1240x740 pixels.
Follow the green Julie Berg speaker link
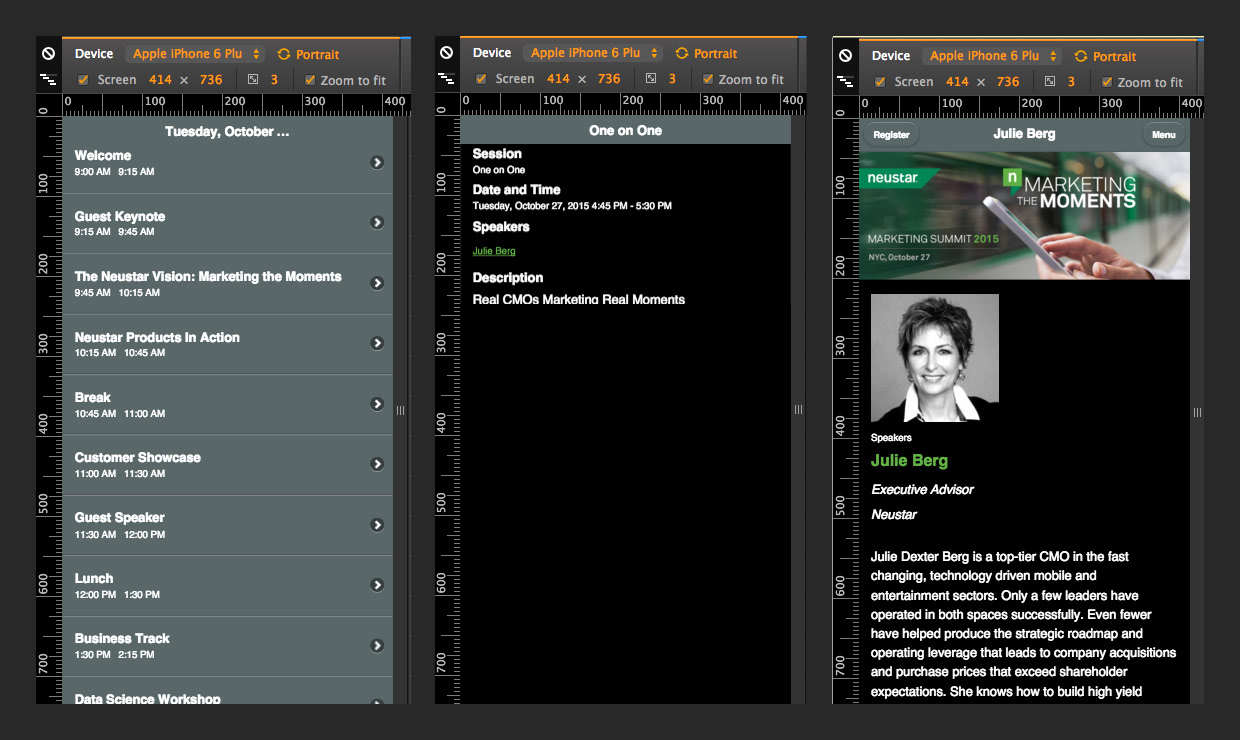(494, 251)
